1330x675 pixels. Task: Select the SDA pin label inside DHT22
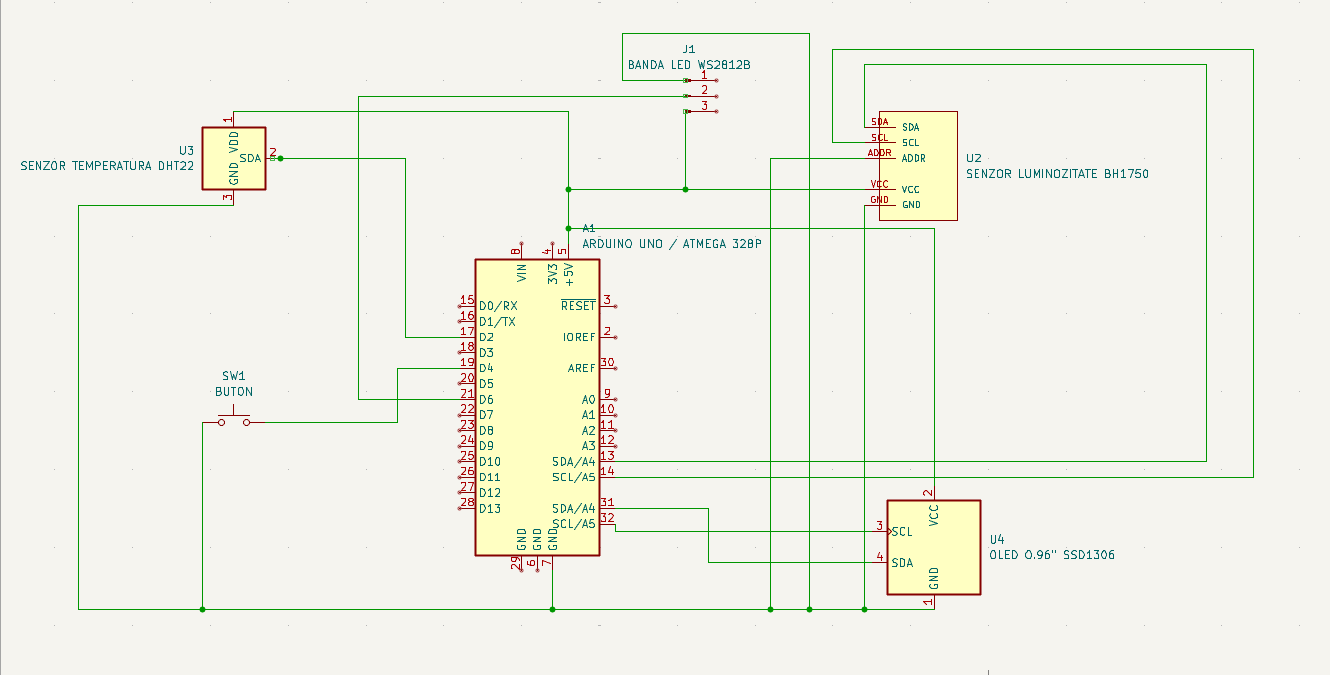tap(250, 158)
